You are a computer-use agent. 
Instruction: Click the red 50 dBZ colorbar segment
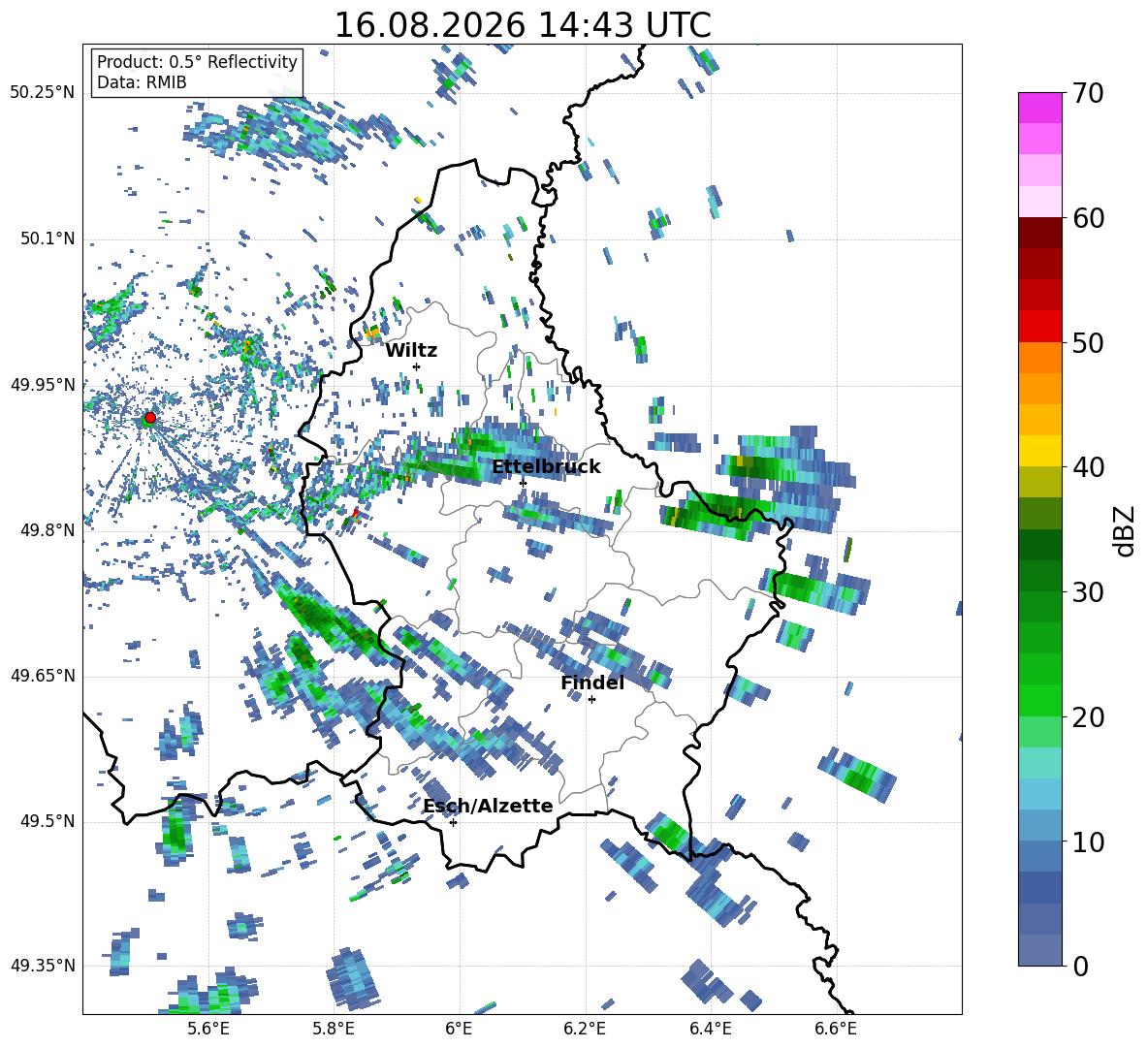[x=1039, y=327]
